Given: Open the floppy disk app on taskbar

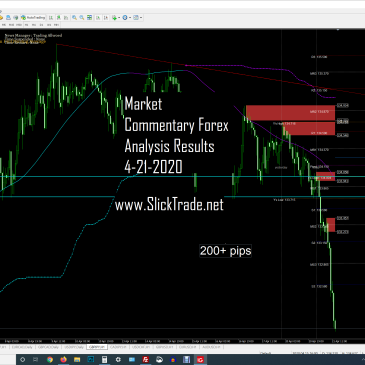Looking at the screenshot, I should (x=186, y=359).
